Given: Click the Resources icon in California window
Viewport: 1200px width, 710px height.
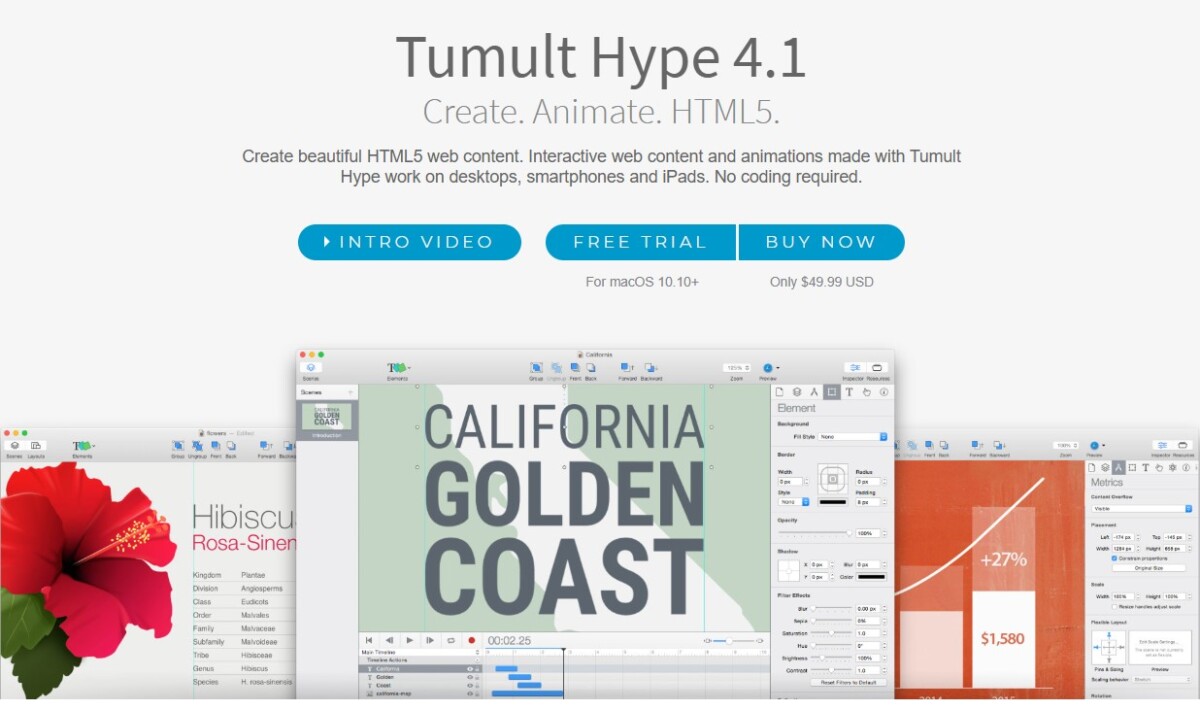Looking at the screenshot, I should point(878,368).
